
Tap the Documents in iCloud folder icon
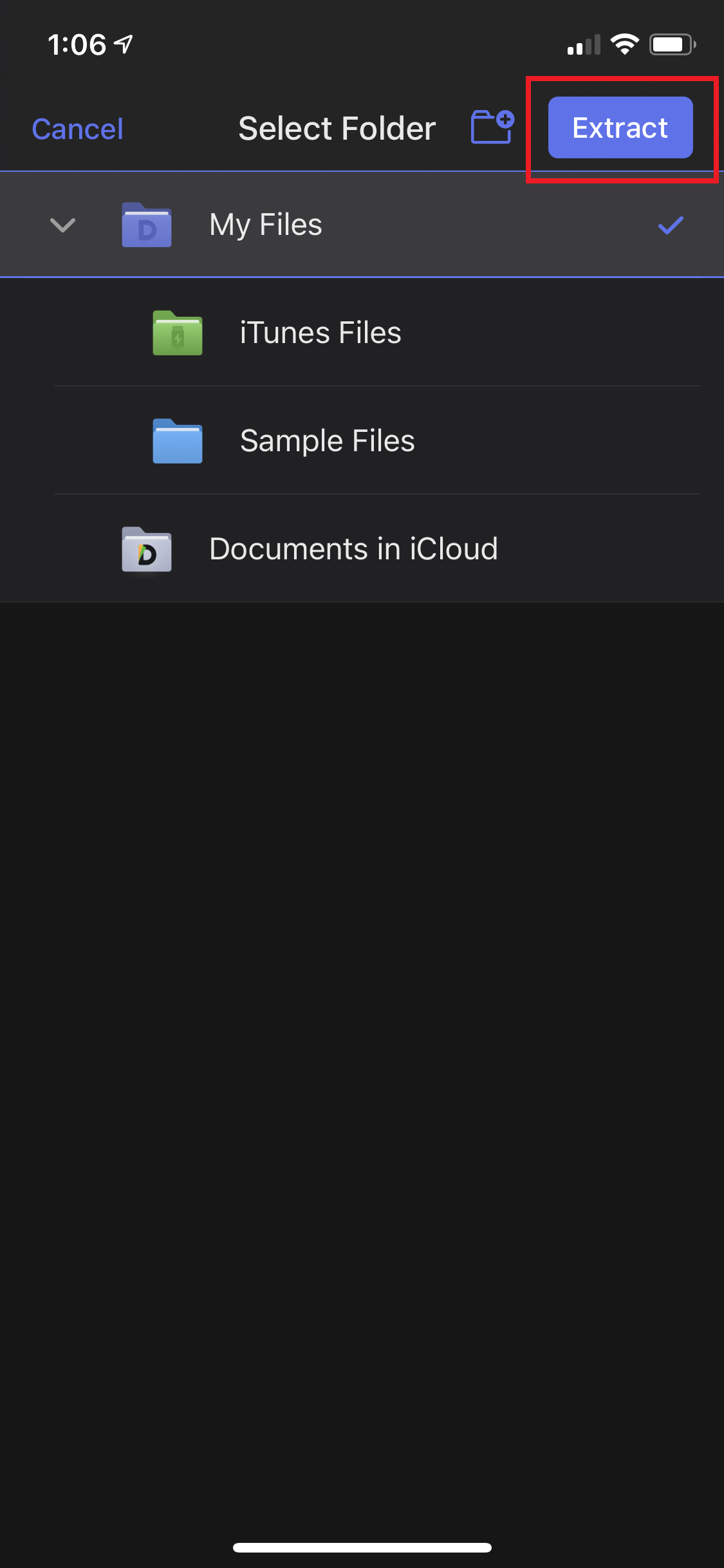(147, 549)
